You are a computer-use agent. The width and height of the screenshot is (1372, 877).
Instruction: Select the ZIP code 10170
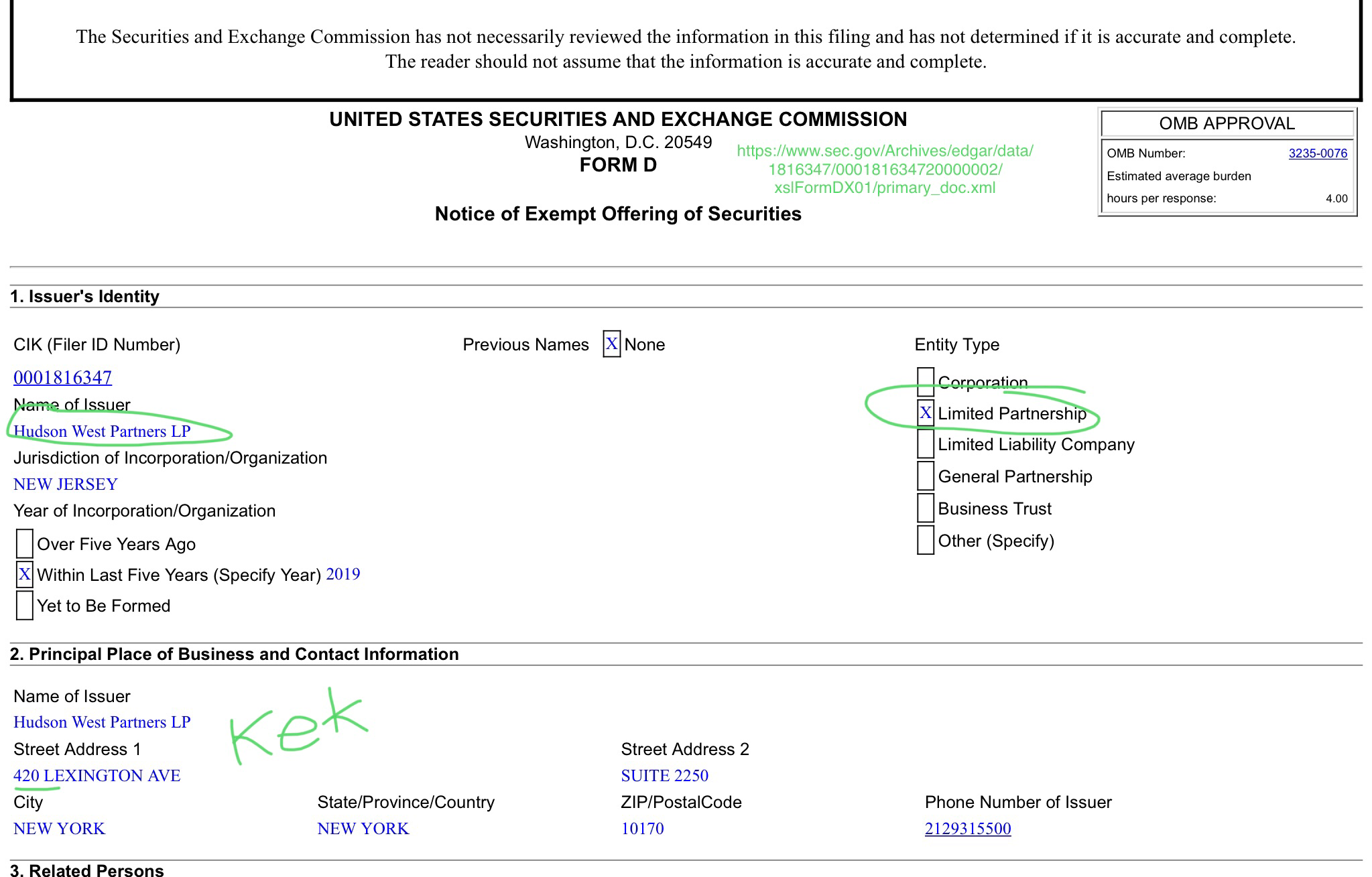642,829
